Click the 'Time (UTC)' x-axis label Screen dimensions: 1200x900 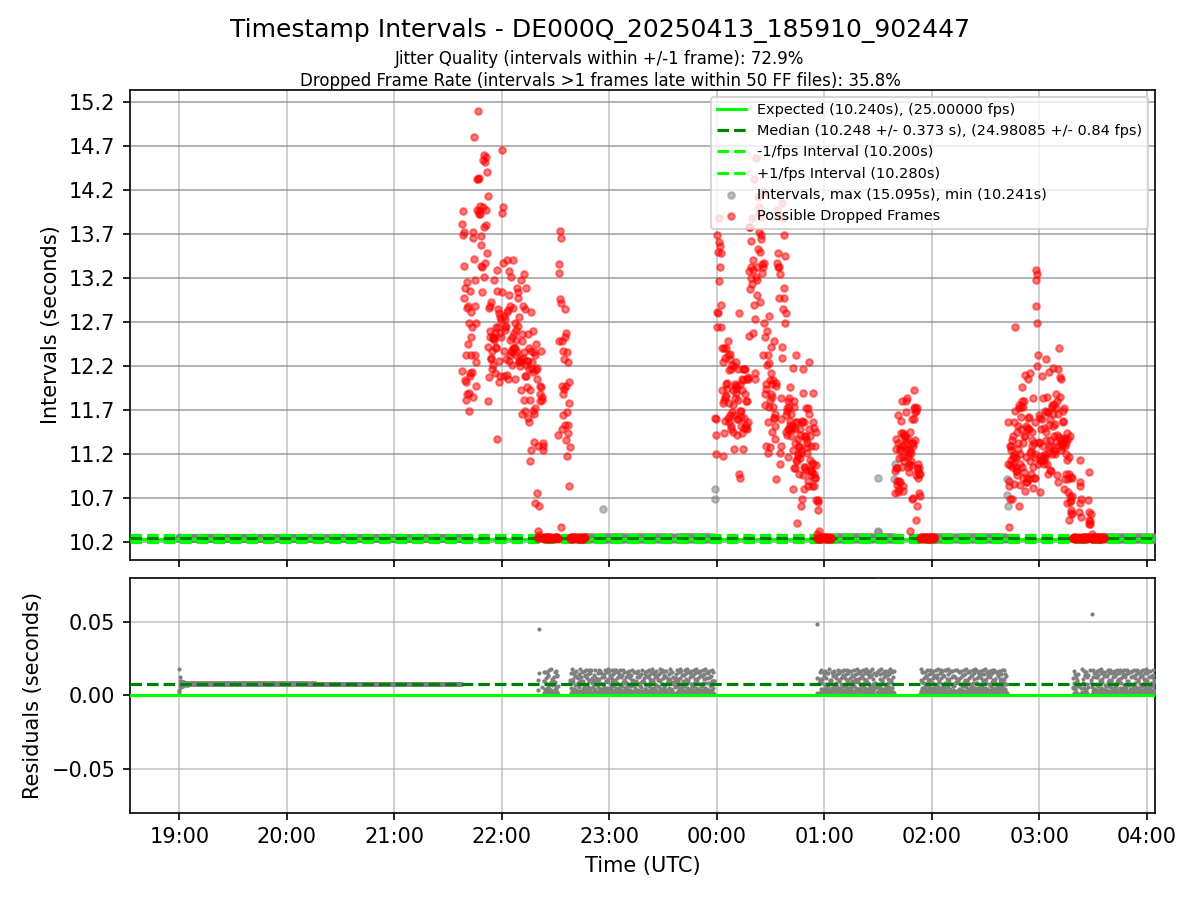(642, 865)
